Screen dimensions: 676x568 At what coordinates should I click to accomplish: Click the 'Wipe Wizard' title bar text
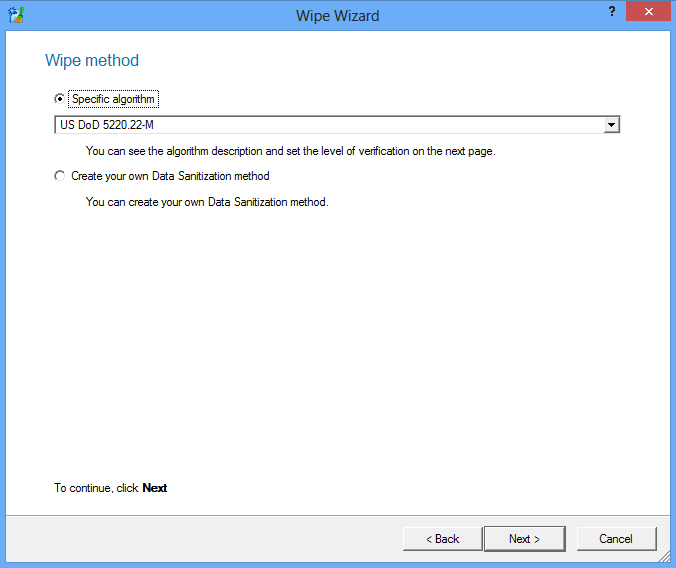pyautogui.click(x=337, y=15)
